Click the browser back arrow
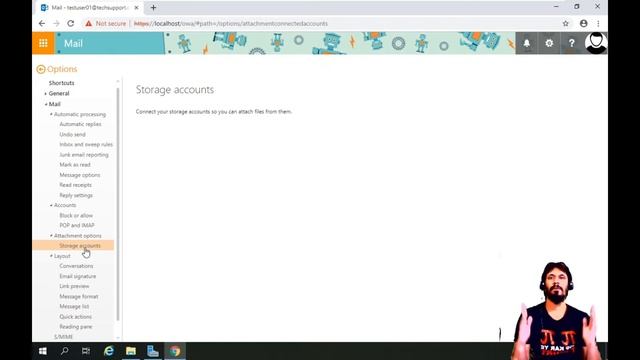This screenshot has height=360, width=640. tap(42, 24)
